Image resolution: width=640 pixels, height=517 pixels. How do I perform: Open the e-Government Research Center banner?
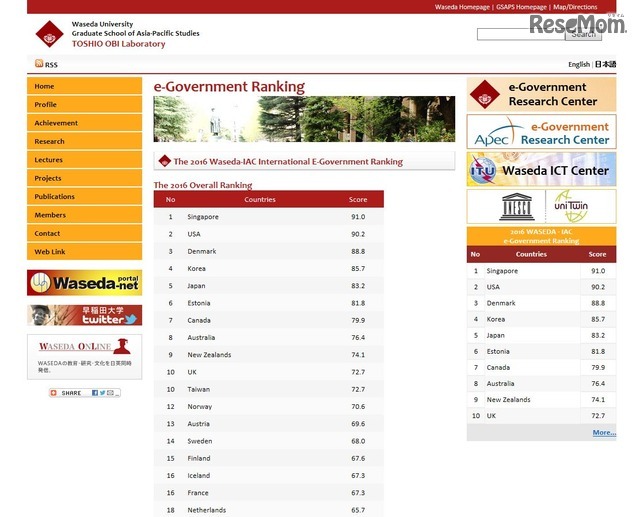coord(541,95)
